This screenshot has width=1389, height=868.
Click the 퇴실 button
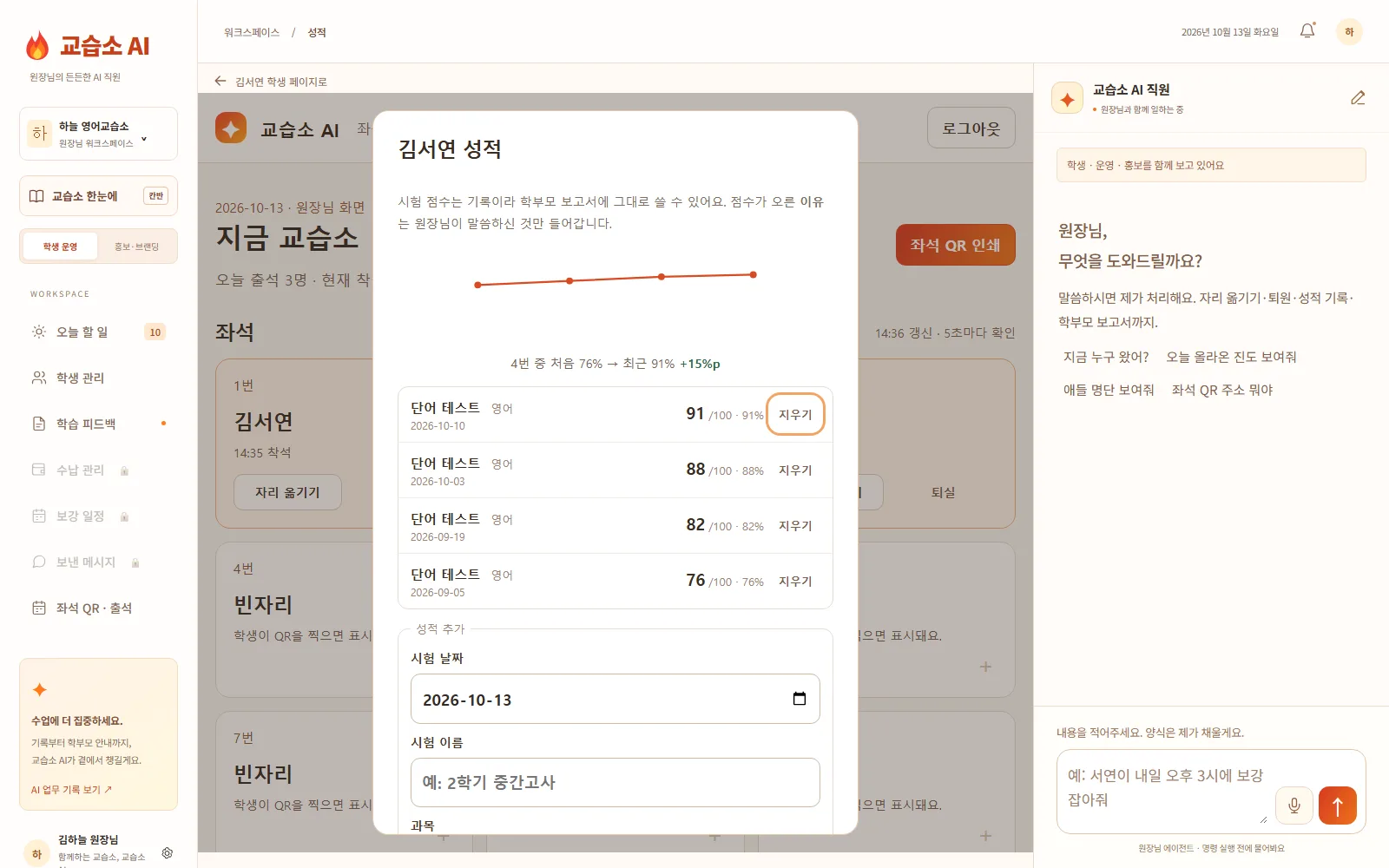click(x=943, y=492)
